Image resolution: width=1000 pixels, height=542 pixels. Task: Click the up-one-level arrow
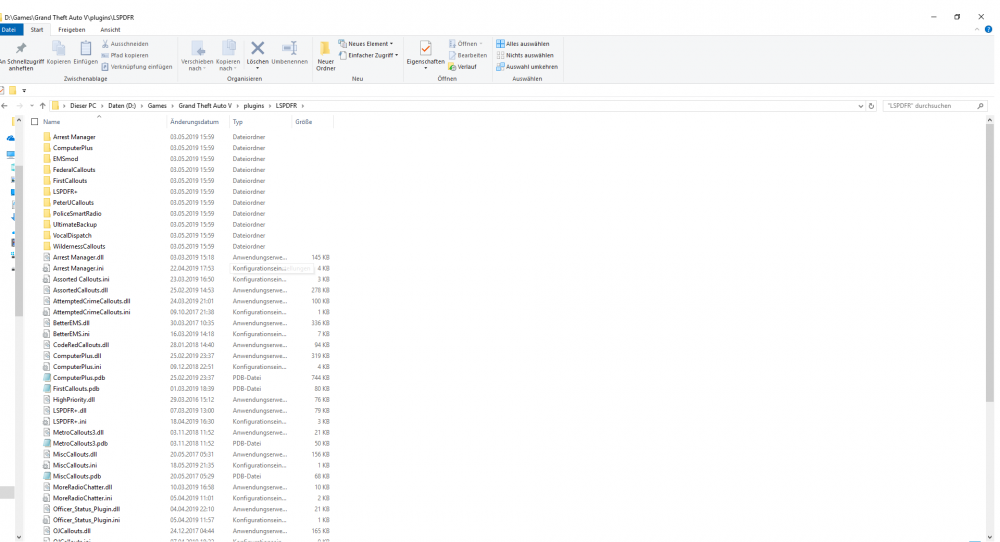[43, 106]
